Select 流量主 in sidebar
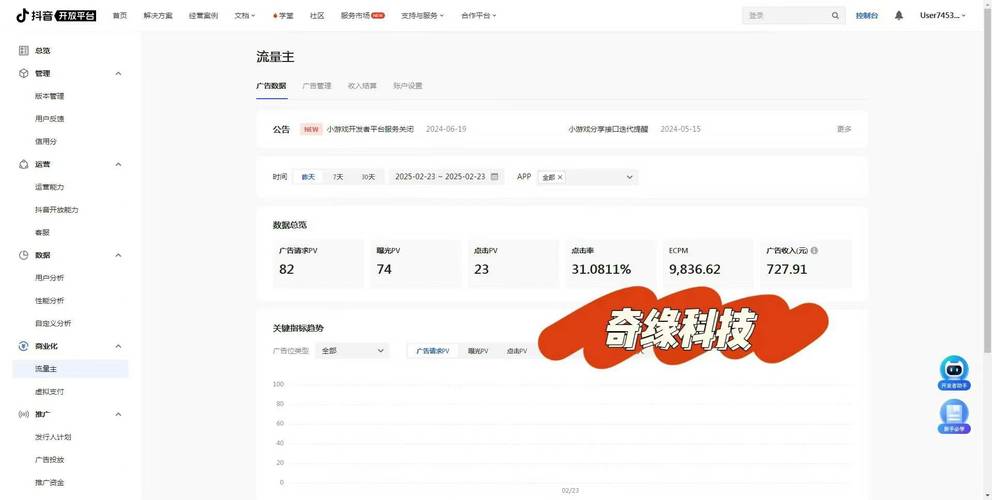 click(x=70, y=369)
